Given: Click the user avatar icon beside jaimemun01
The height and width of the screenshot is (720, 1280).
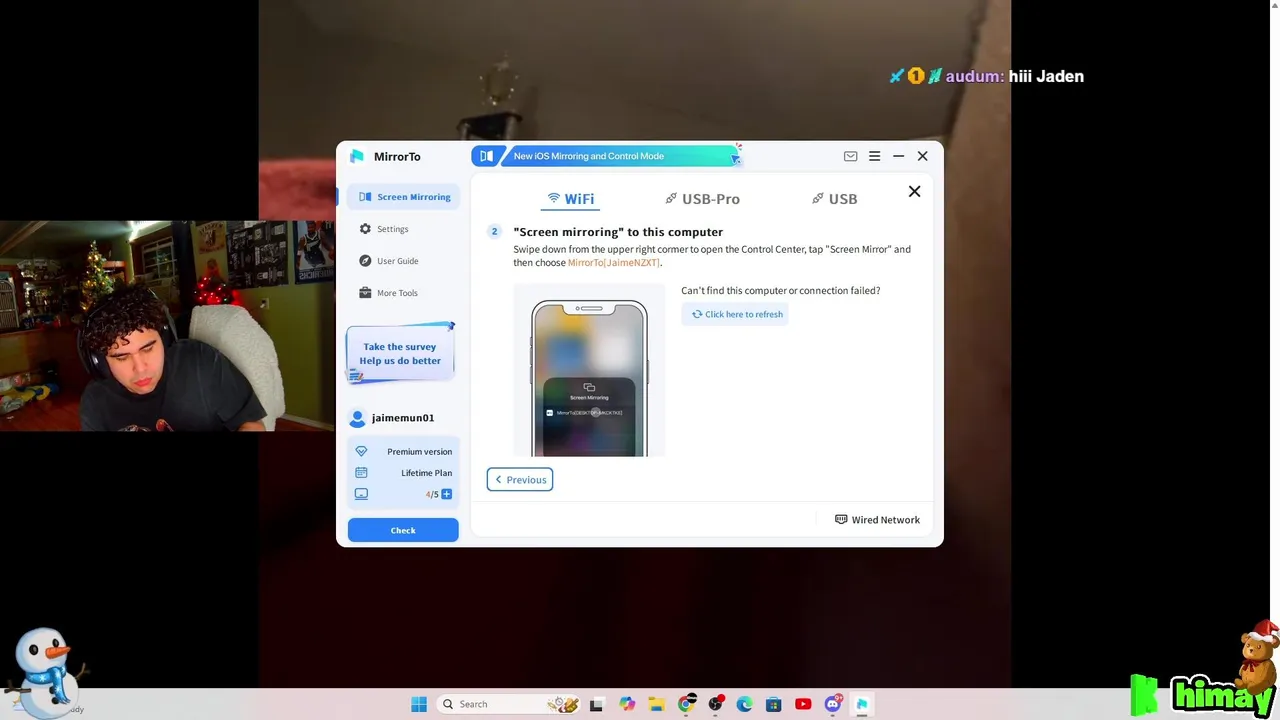Looking at the screenshot, I should (357, 418).
